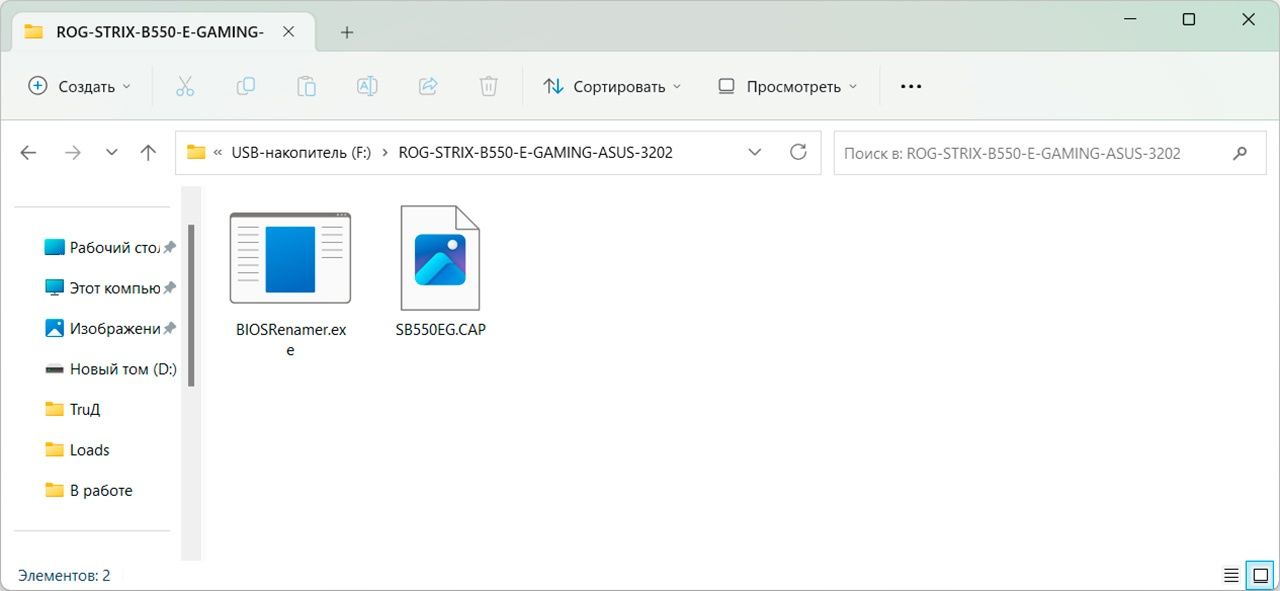Switch to large icons view
The image size is (1280, 591).
(x=1259, y=575)
